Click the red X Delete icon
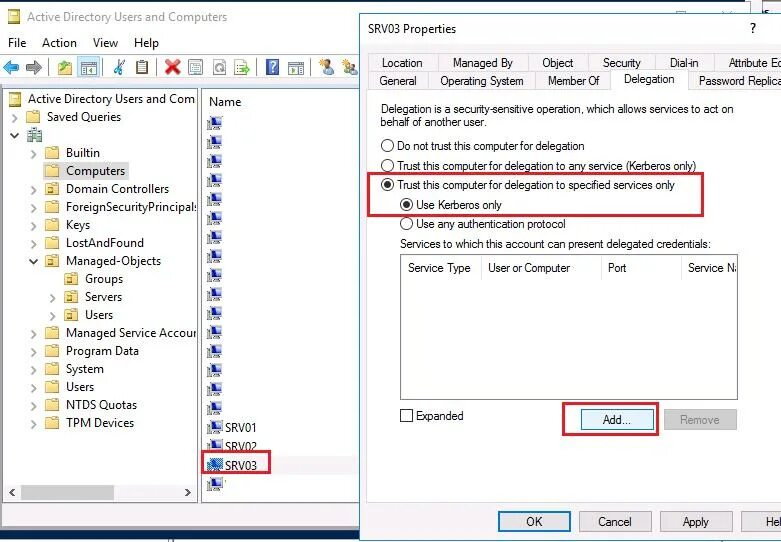Viewport: 781px width, 542px height. point(172,67)
